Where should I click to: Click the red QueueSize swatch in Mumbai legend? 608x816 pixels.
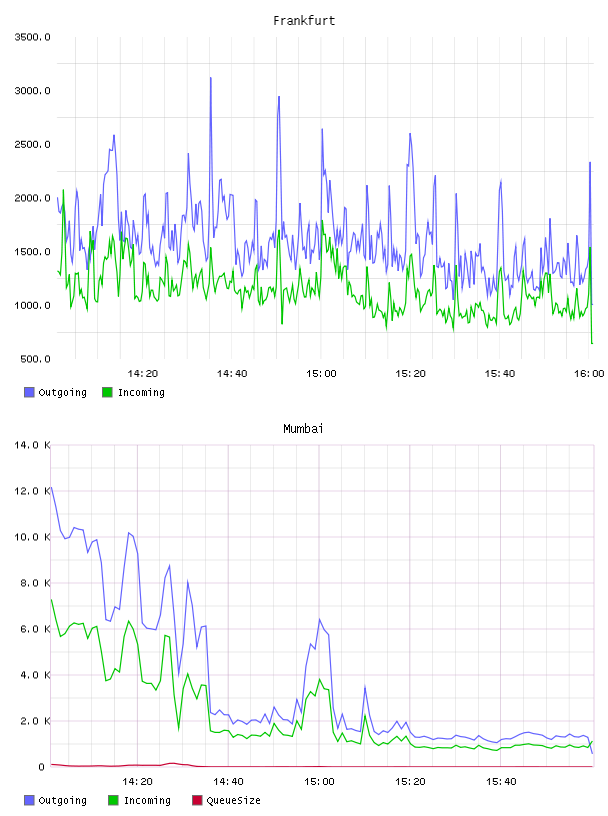coord(197,800)
